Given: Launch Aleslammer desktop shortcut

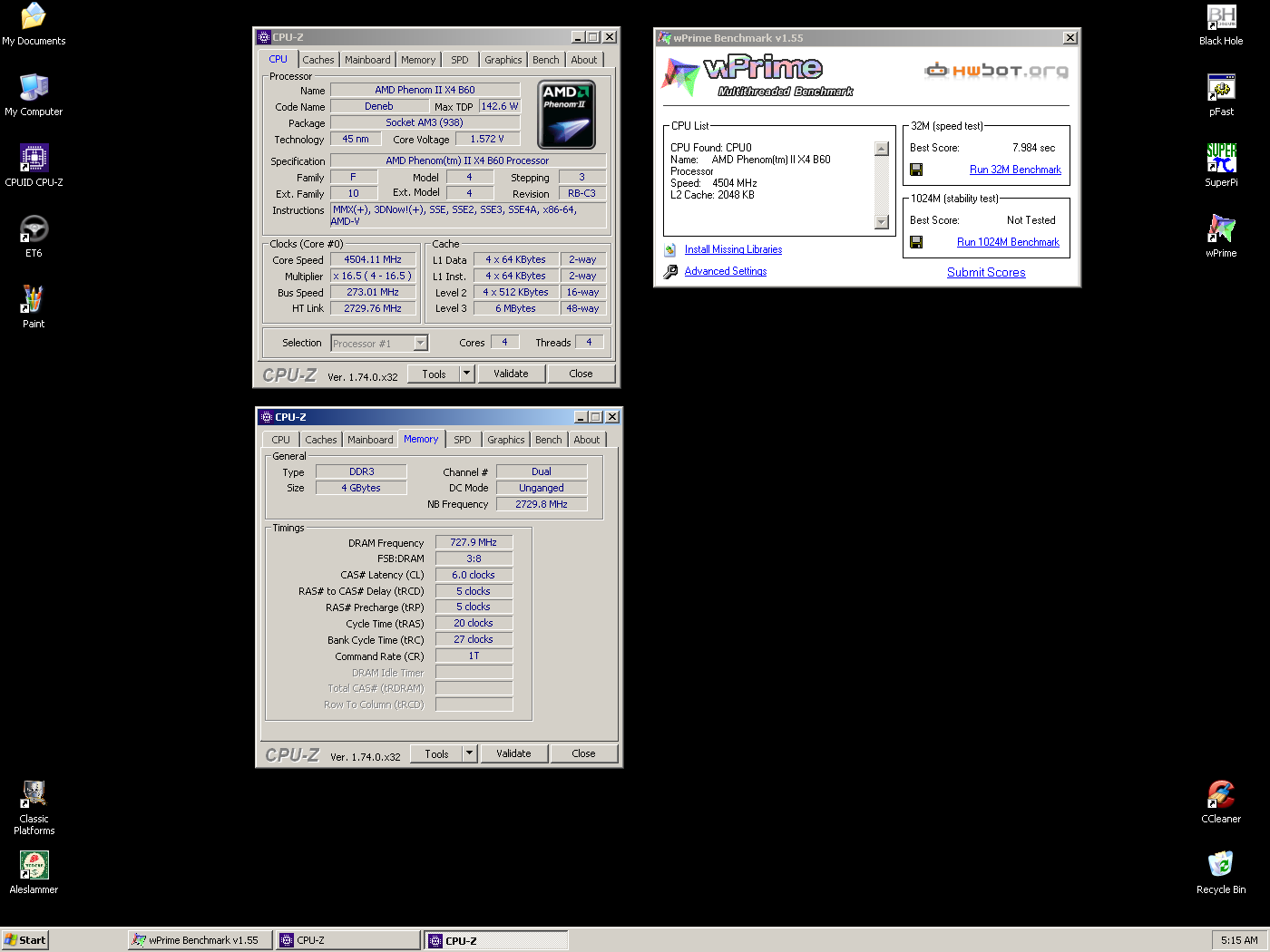Looking at the screenshot, I should click(34, 873).
